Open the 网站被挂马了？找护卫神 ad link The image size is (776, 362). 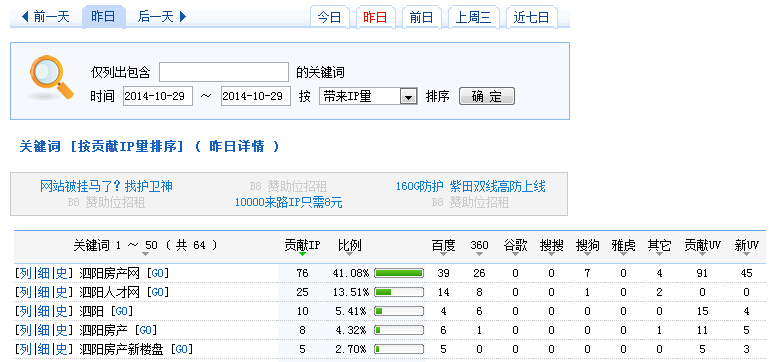106,187
